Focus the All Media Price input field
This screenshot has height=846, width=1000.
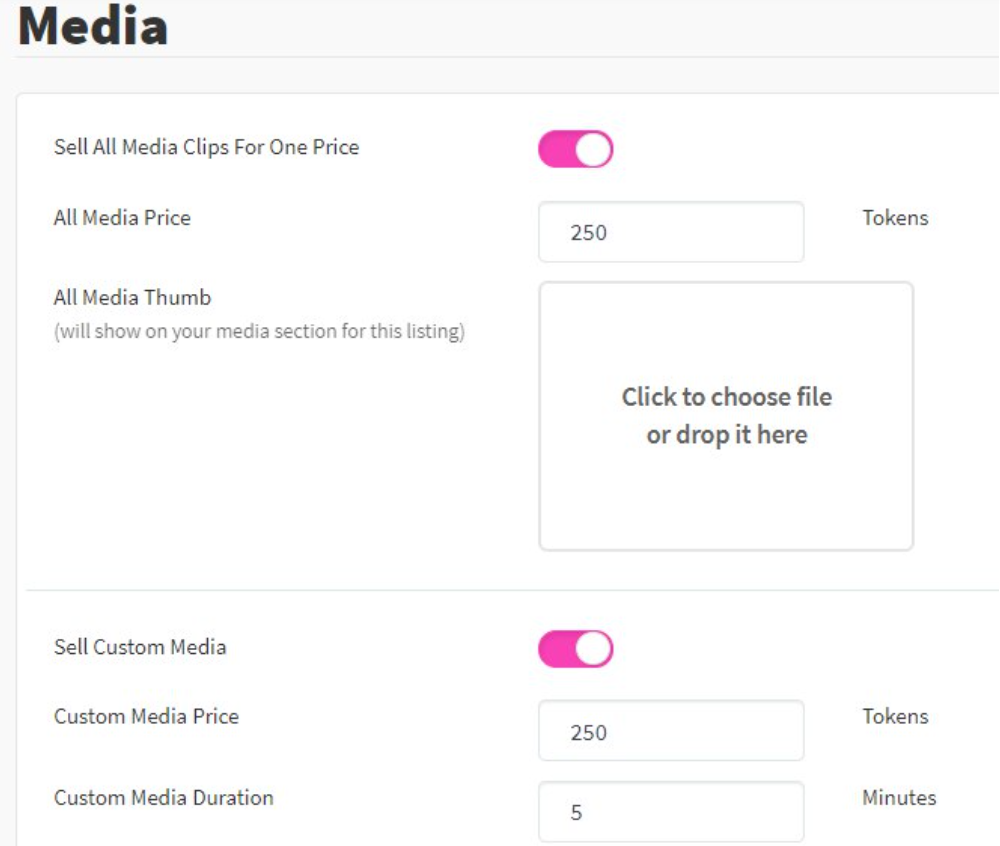(670, 232)
